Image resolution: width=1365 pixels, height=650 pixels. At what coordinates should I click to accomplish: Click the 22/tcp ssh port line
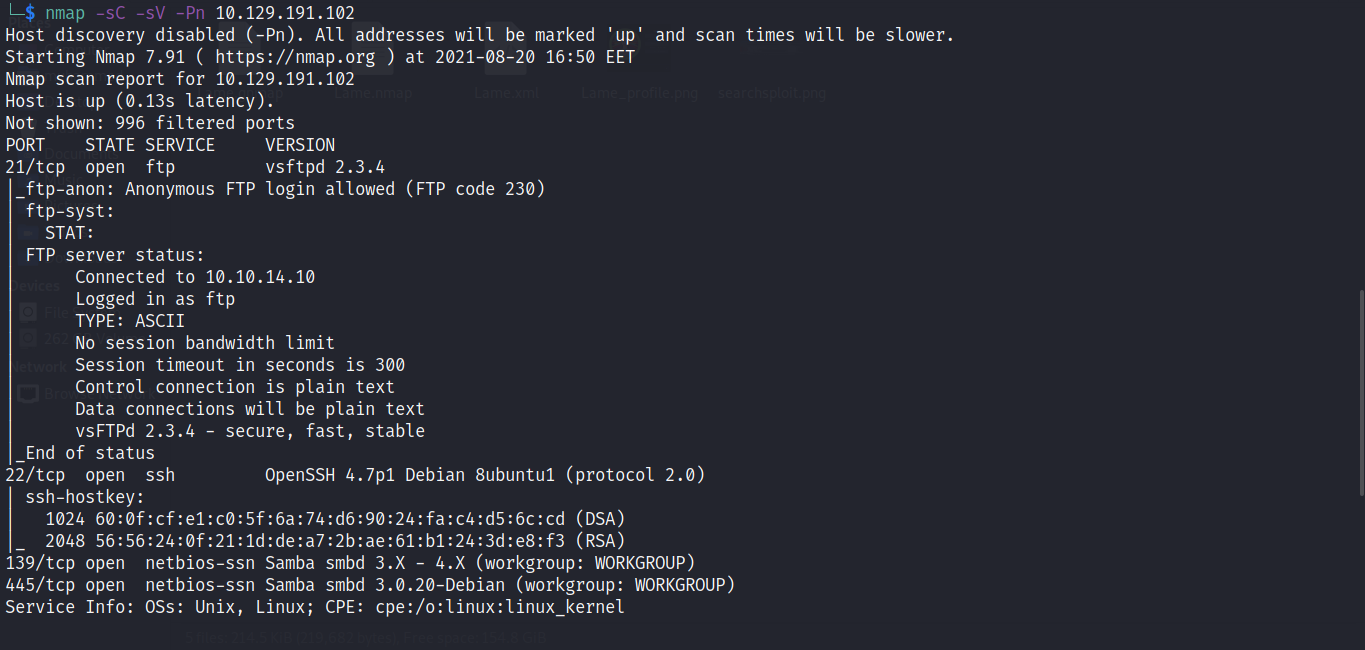pos(355,475)
